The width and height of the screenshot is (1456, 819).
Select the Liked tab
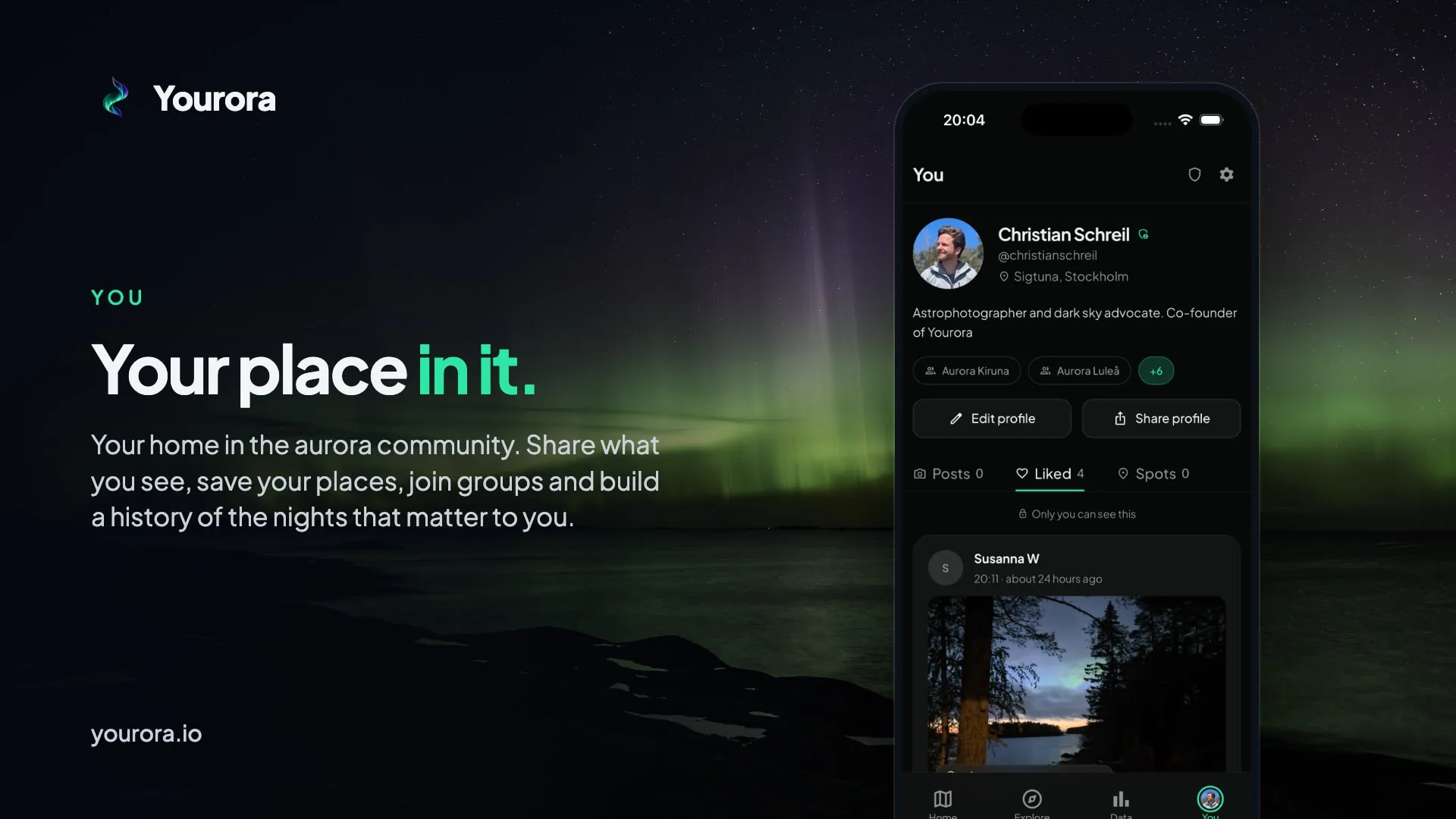point(1050,474)
